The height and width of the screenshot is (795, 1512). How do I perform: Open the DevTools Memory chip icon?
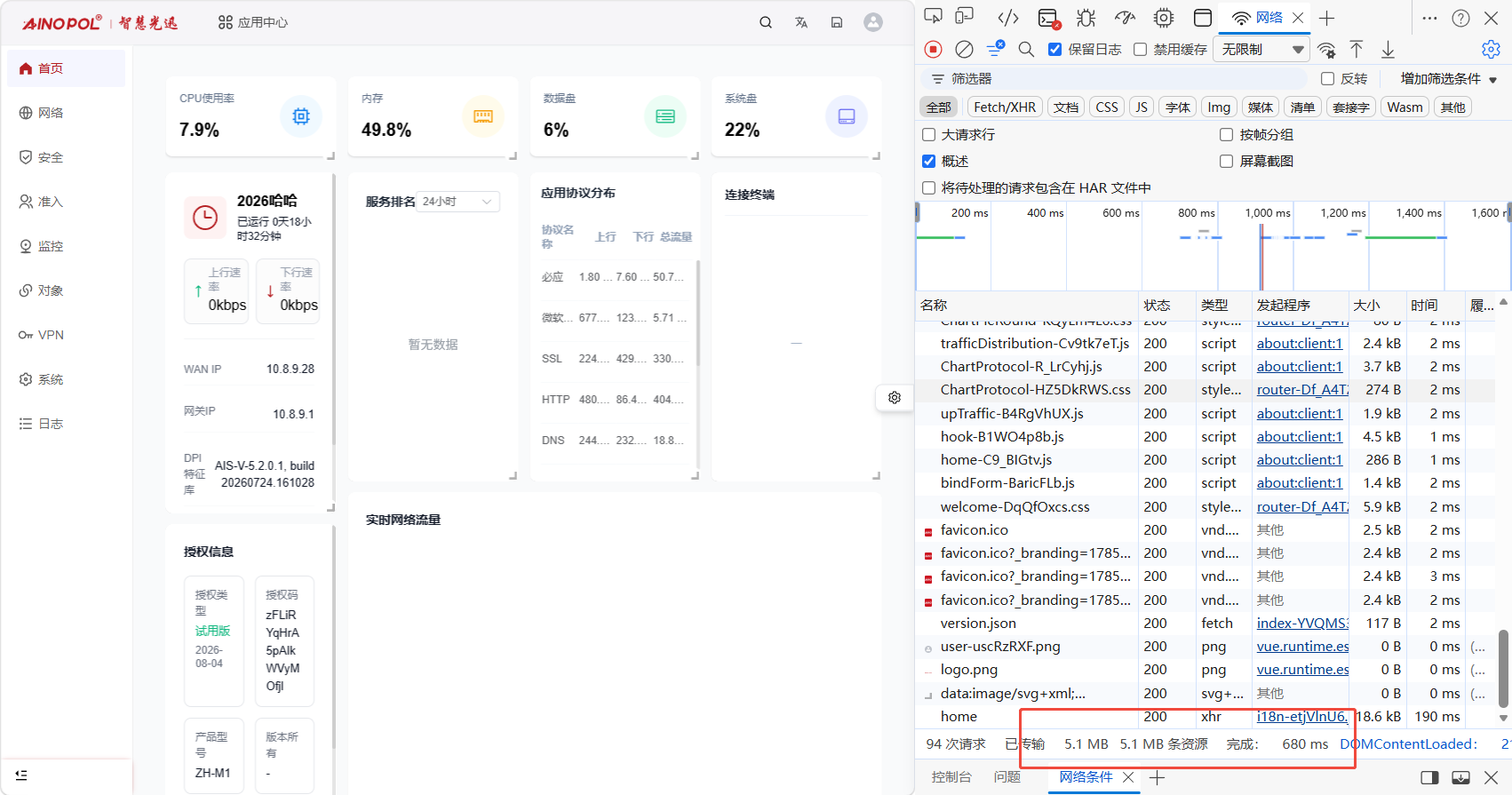pyautogui.click(x=1164, y=18)
